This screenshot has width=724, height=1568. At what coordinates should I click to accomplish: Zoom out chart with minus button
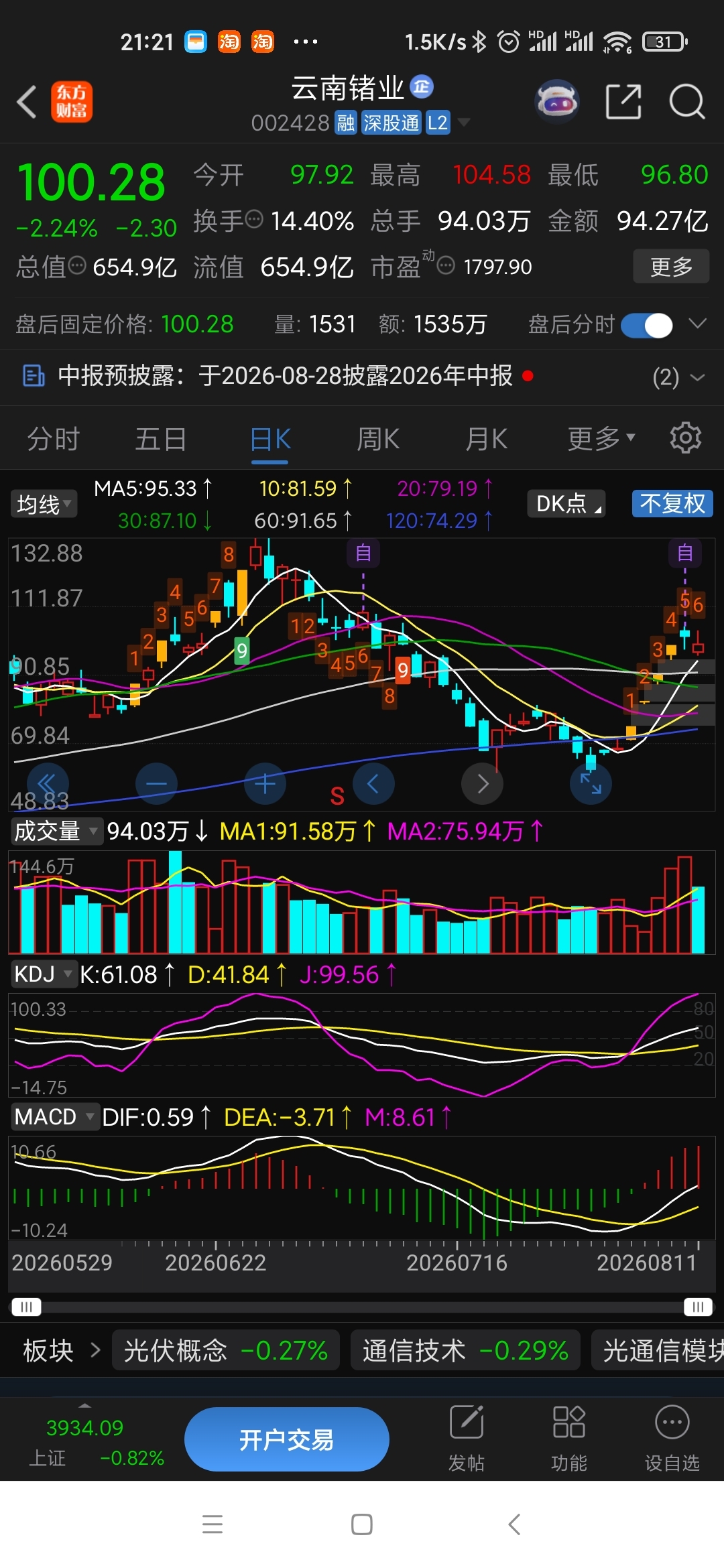[156, 783]
